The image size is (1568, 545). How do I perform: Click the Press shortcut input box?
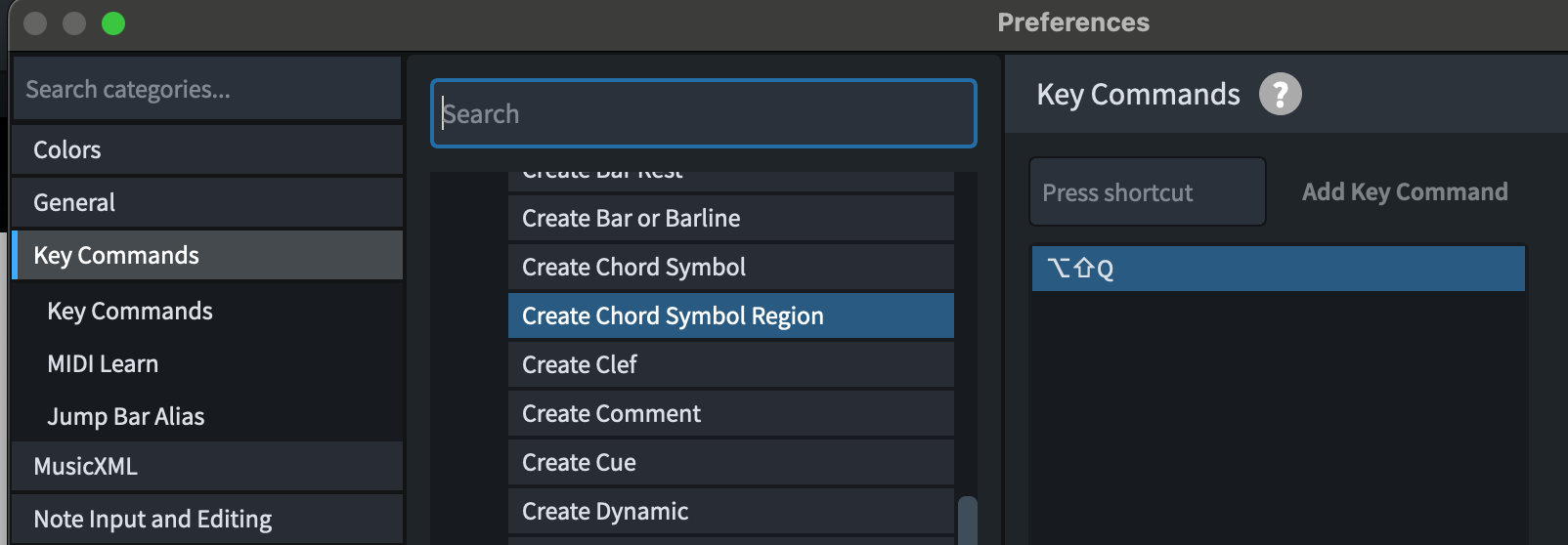[x=1148, y=192]
